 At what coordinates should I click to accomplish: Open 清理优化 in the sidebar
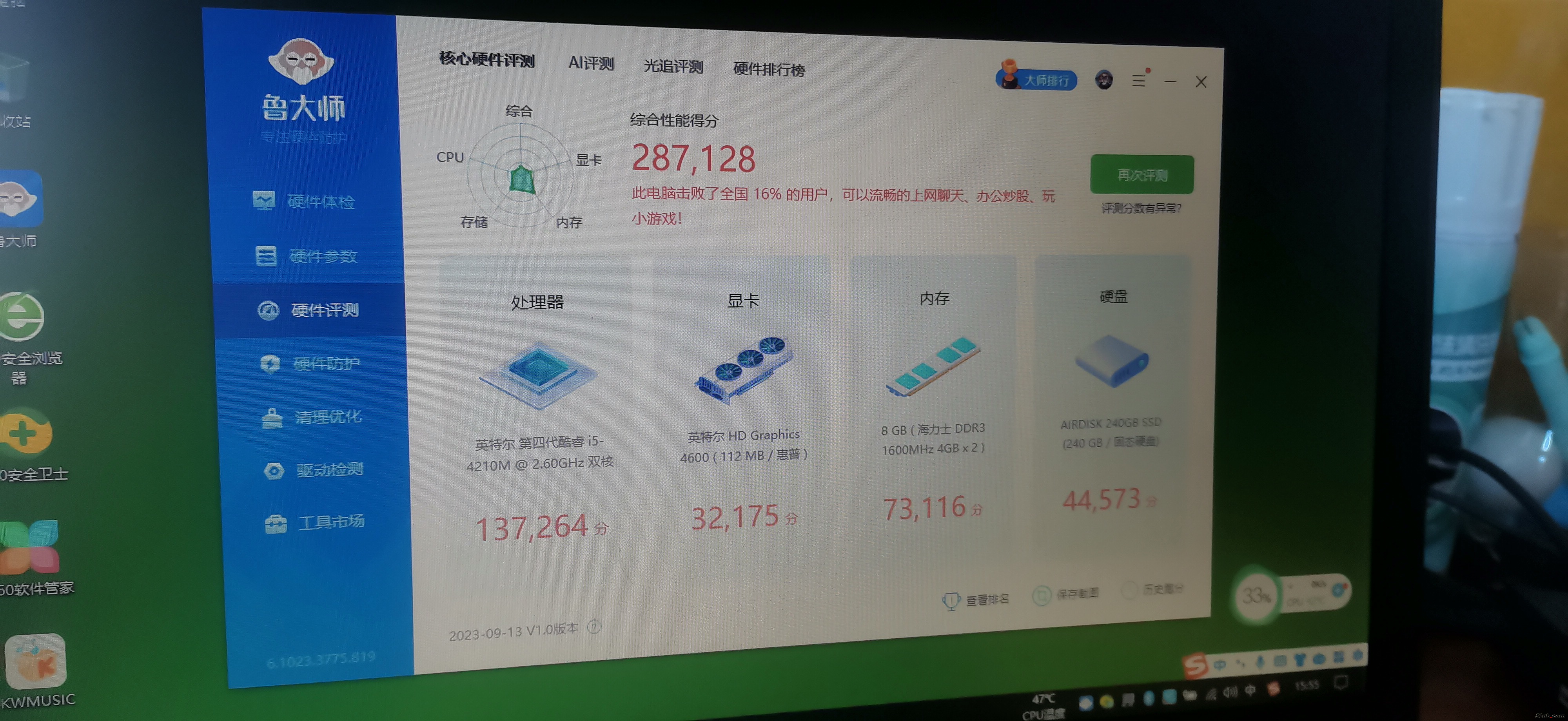(x=312, y=417)
